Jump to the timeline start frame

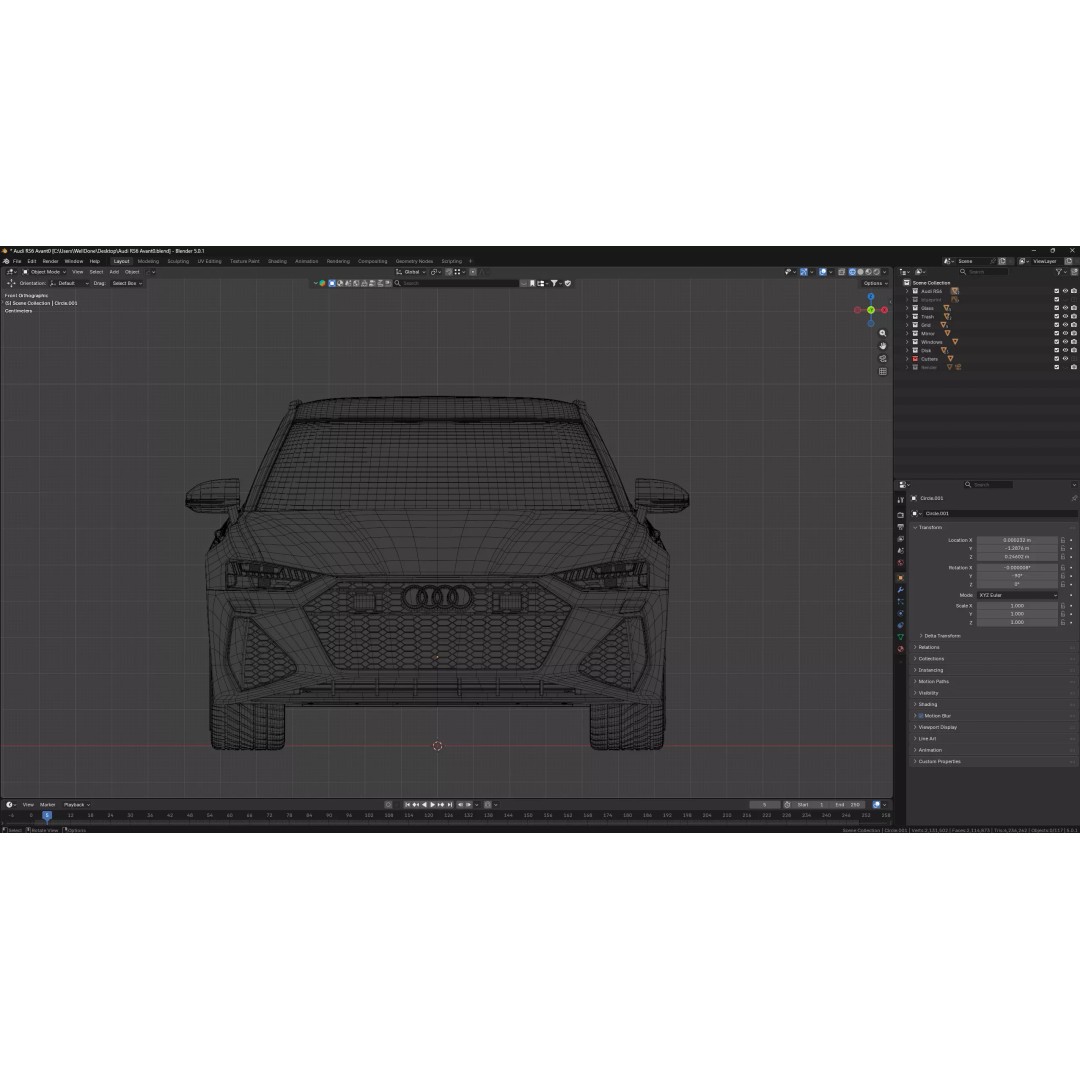click(407, 804)
